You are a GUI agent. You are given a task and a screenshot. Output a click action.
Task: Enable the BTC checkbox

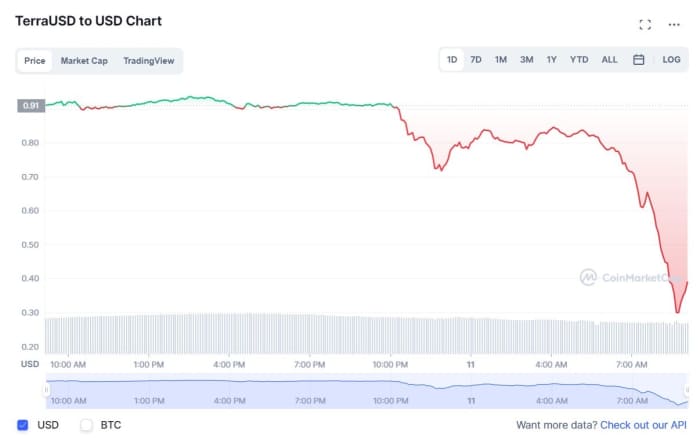pos(86,425)
